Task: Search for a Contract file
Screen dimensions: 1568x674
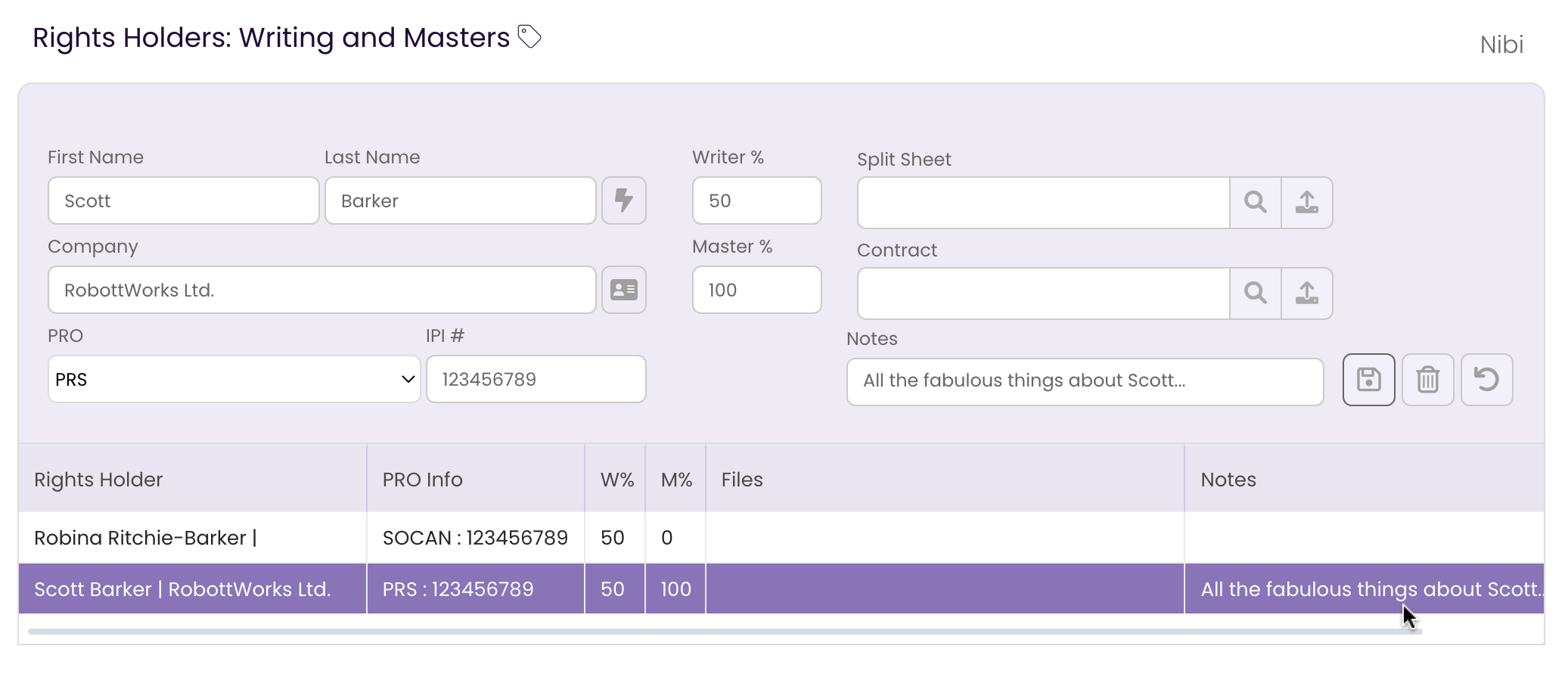Action: coord(1256,294)
